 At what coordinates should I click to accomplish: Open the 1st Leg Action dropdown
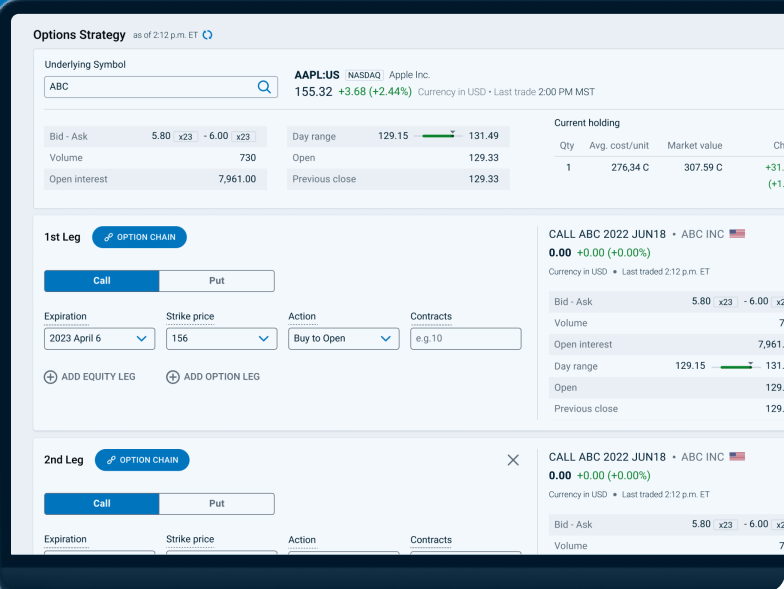(x=344, y=338)
